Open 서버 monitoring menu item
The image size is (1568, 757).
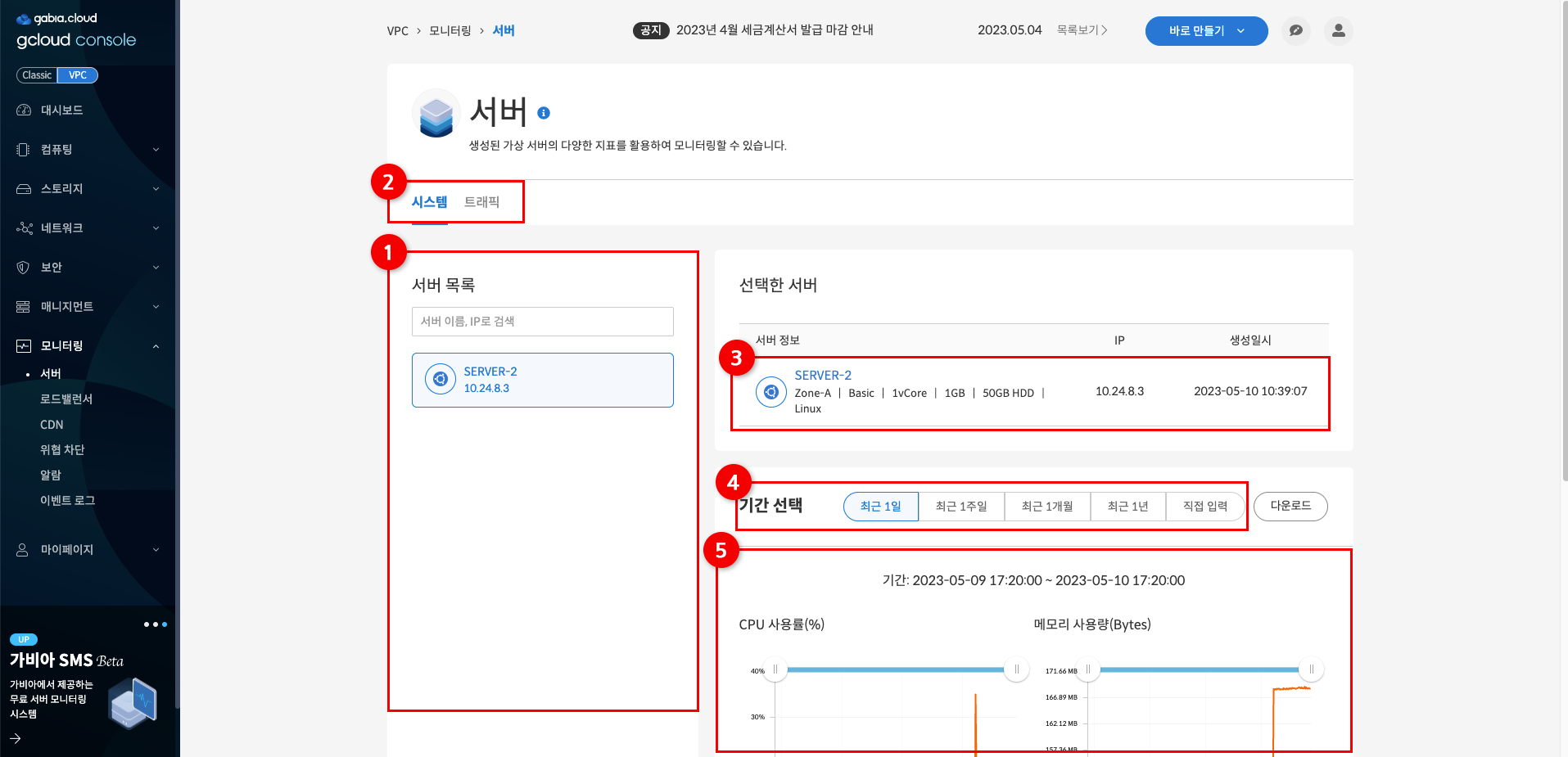(x=51, y=374)
